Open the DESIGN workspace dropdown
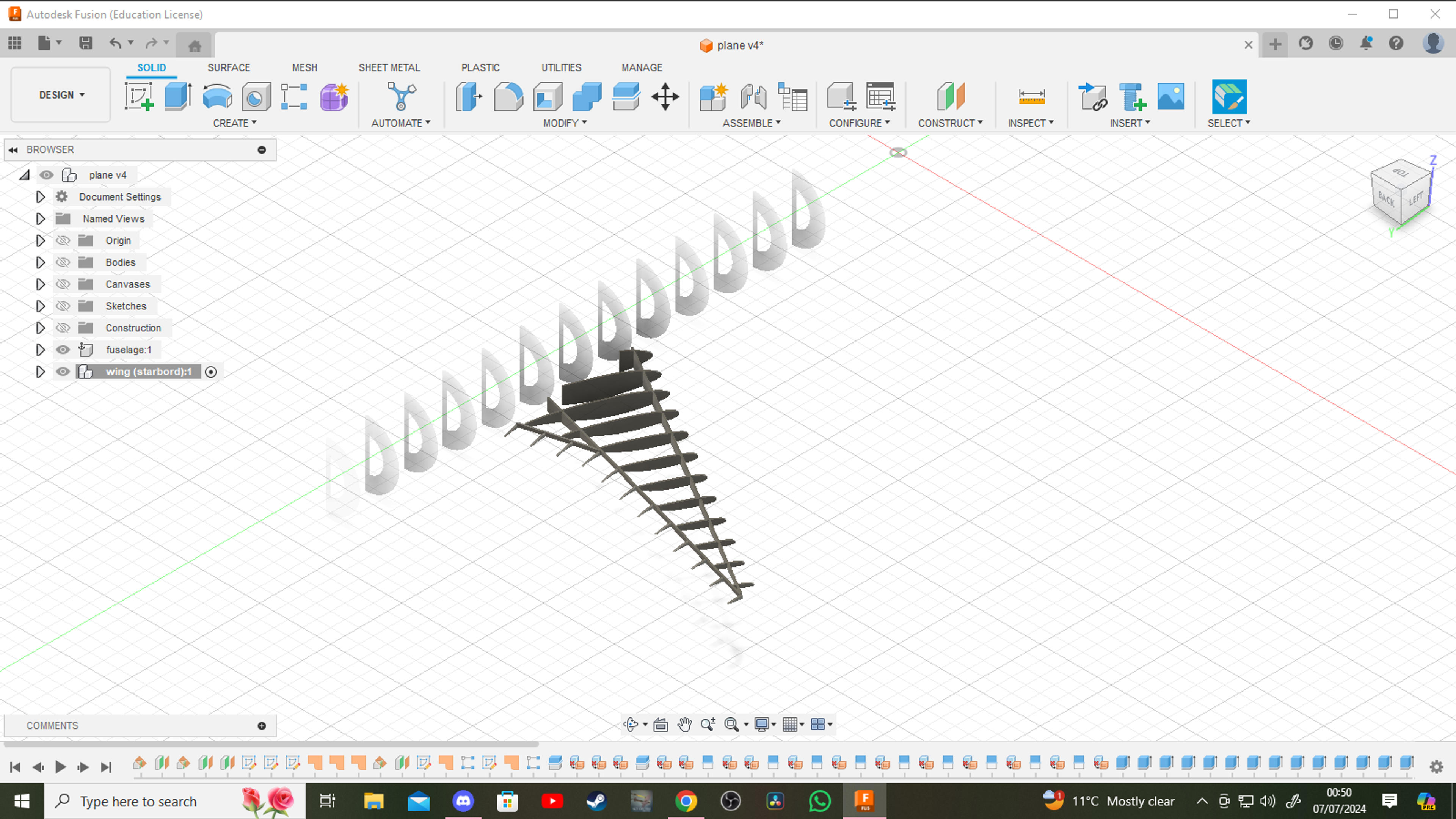The image size is (1456, 819). 61,95
